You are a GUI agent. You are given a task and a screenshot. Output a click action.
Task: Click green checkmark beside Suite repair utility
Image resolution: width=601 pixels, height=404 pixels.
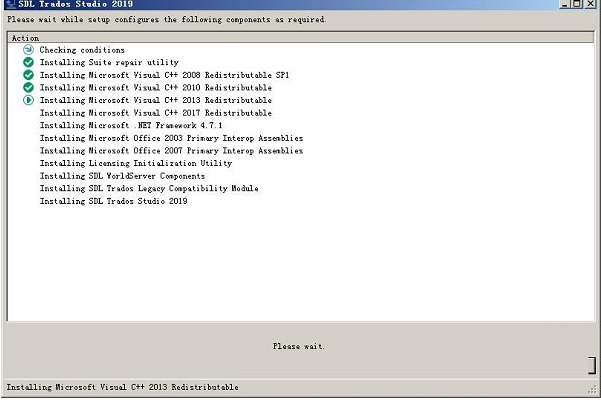[28, 62]
